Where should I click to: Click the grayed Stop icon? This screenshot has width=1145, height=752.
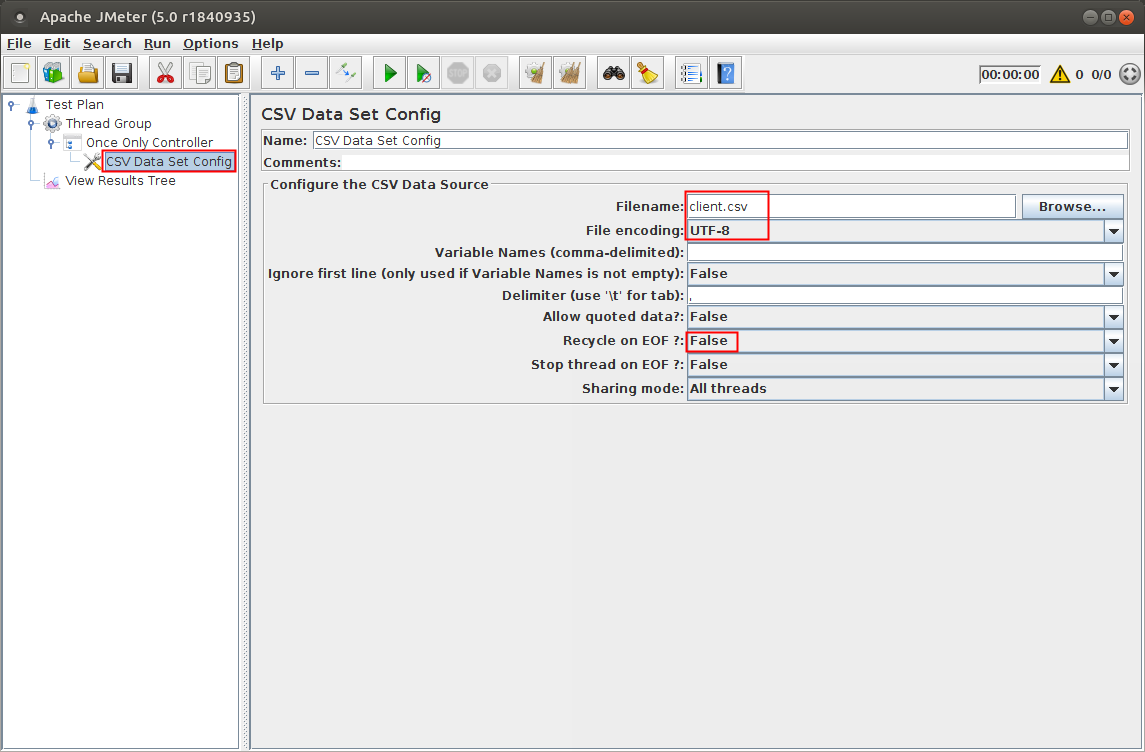(458, 73)
